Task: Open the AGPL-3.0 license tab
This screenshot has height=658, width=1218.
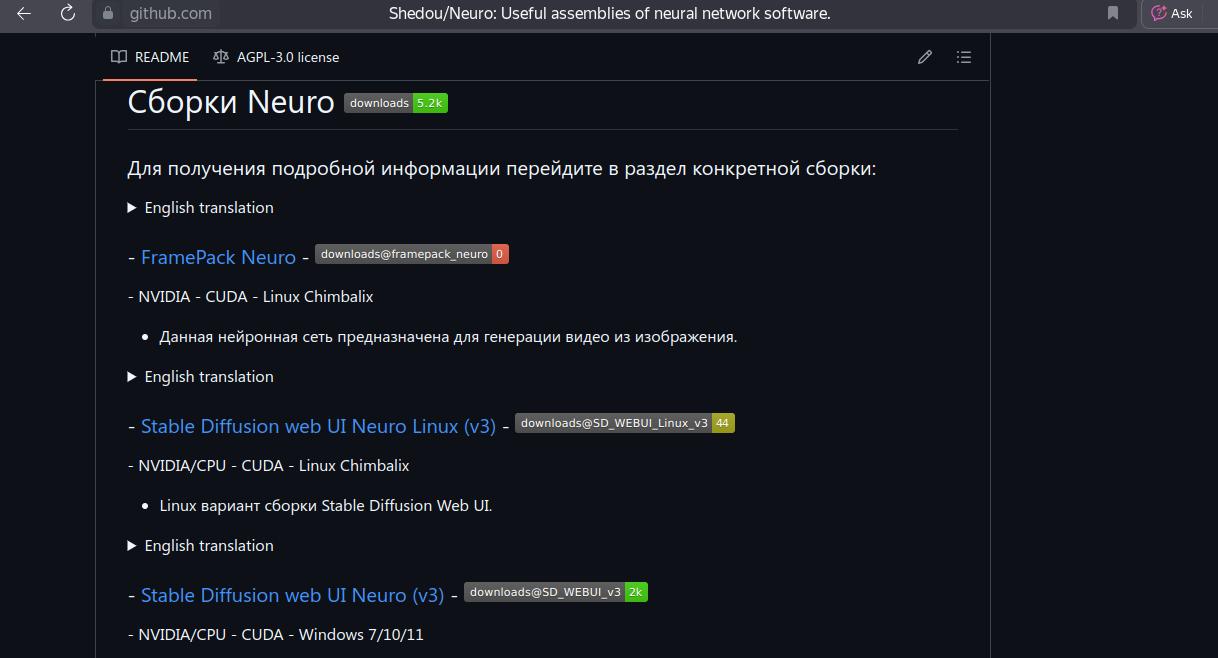Action: 276,57
